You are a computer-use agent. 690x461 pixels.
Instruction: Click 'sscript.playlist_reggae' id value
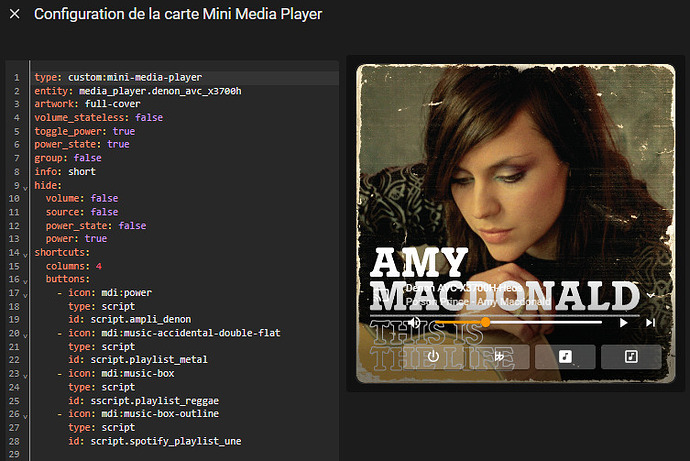tap(155, 401)
